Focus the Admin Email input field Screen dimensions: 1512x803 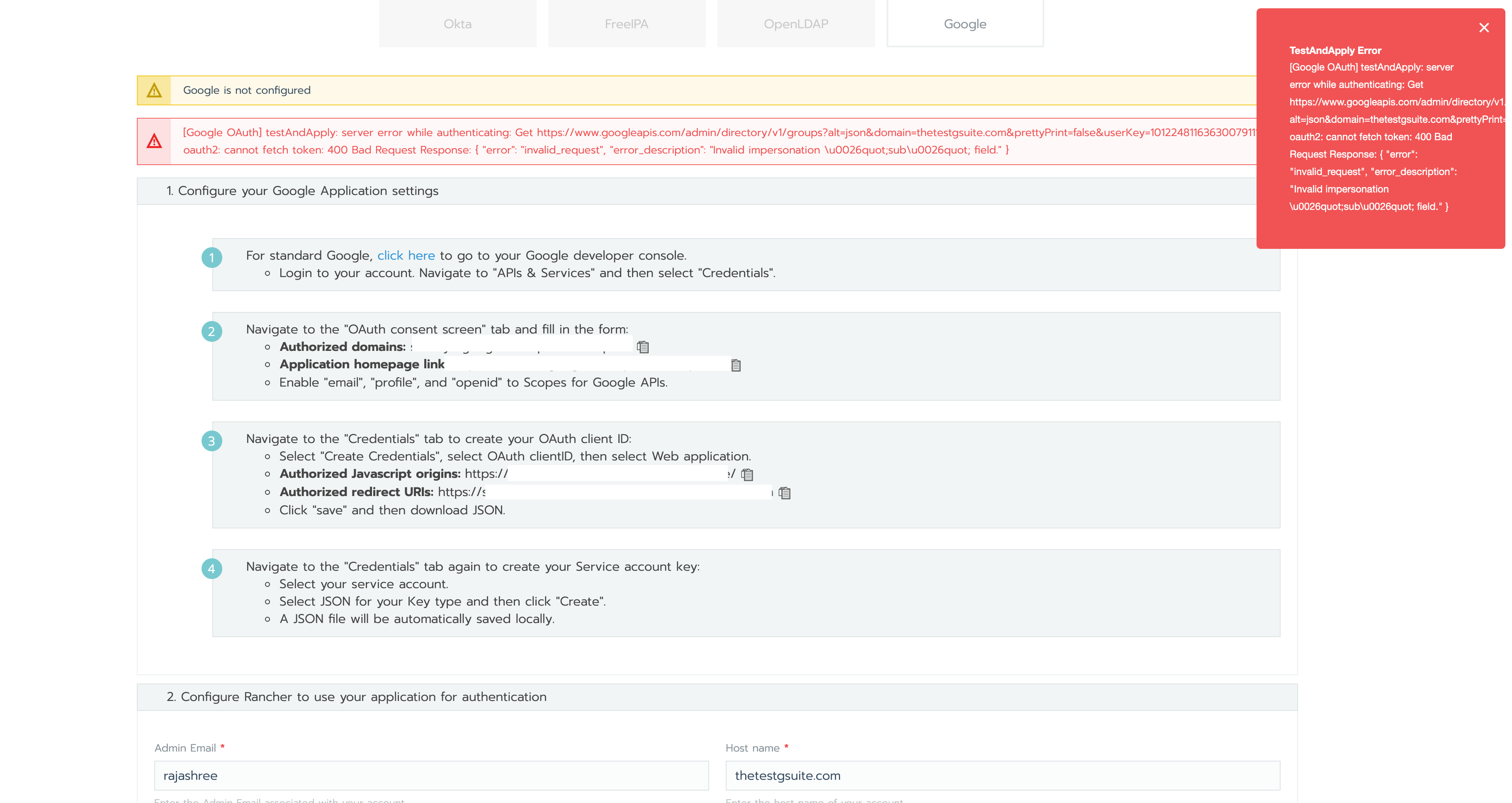tap(431, 775)
